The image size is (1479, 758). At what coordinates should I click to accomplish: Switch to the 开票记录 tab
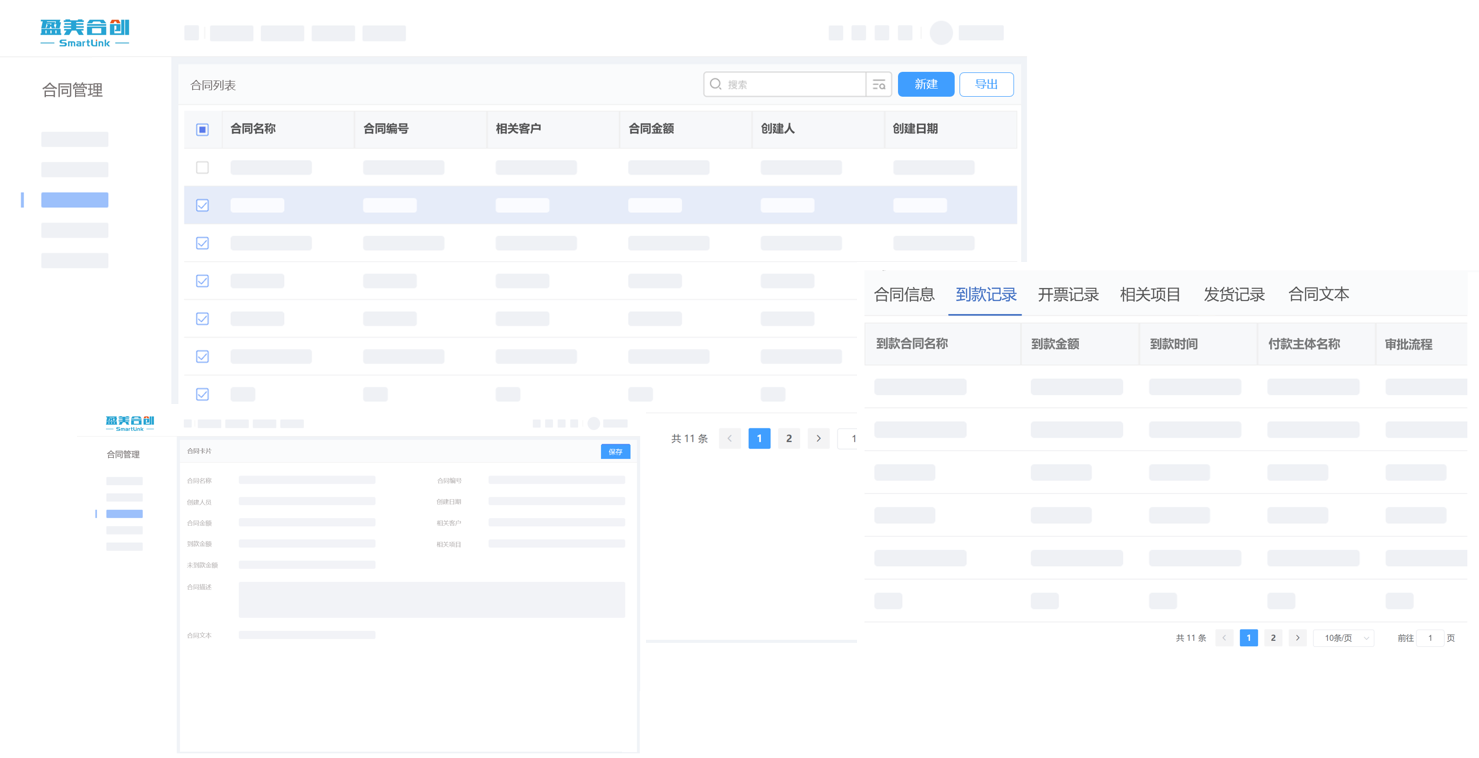1068,294
